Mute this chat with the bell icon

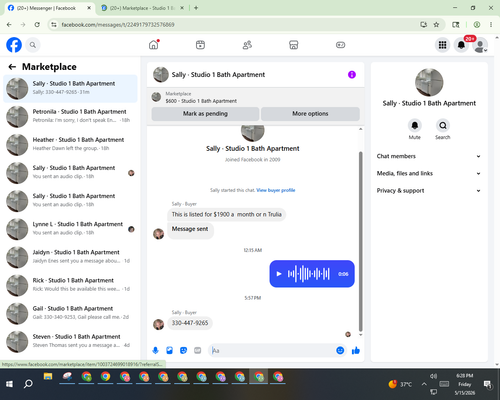coord(415,125)
